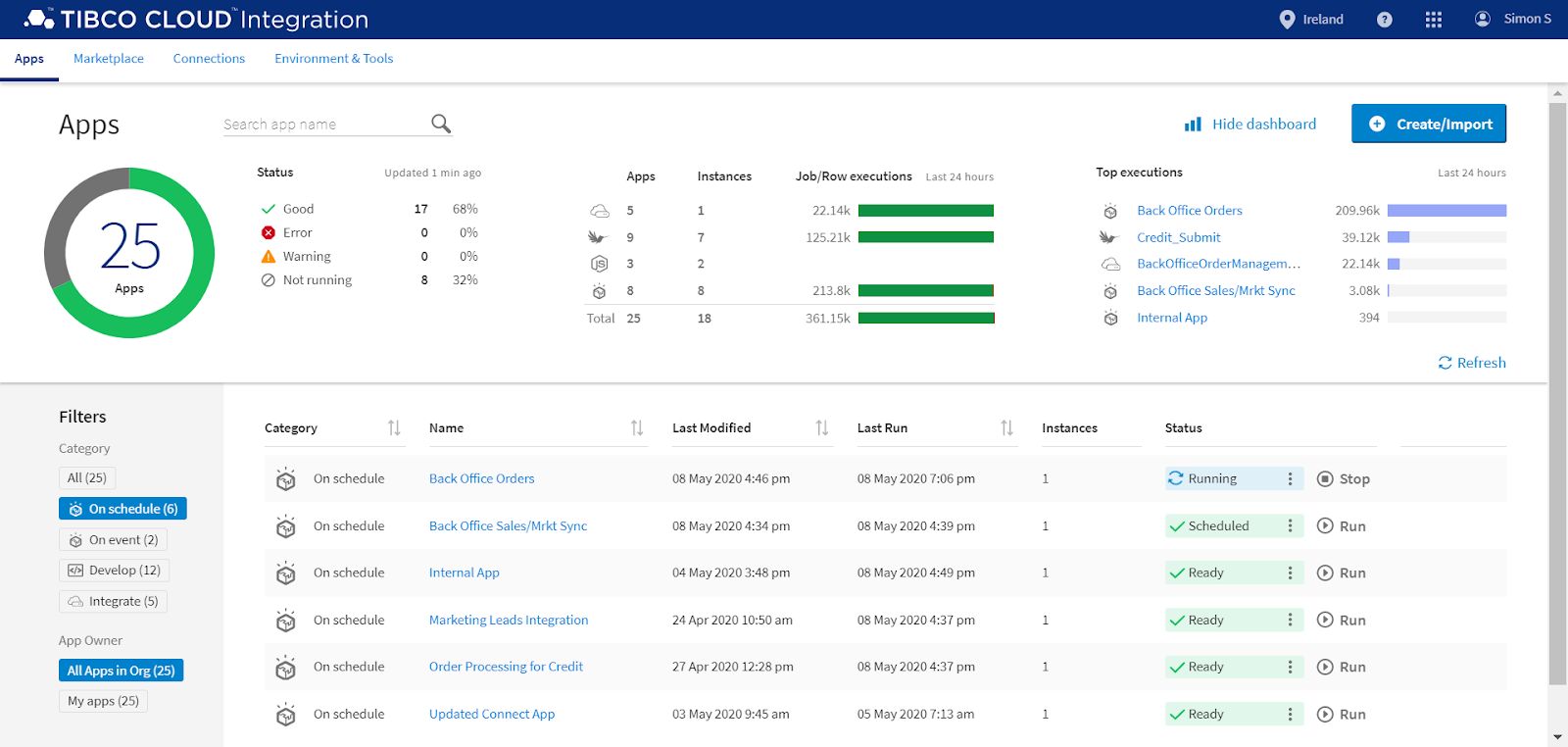Click the Refresh dashboard icon
This screenshot has width=1568, height=747.
coord(1445,363)
